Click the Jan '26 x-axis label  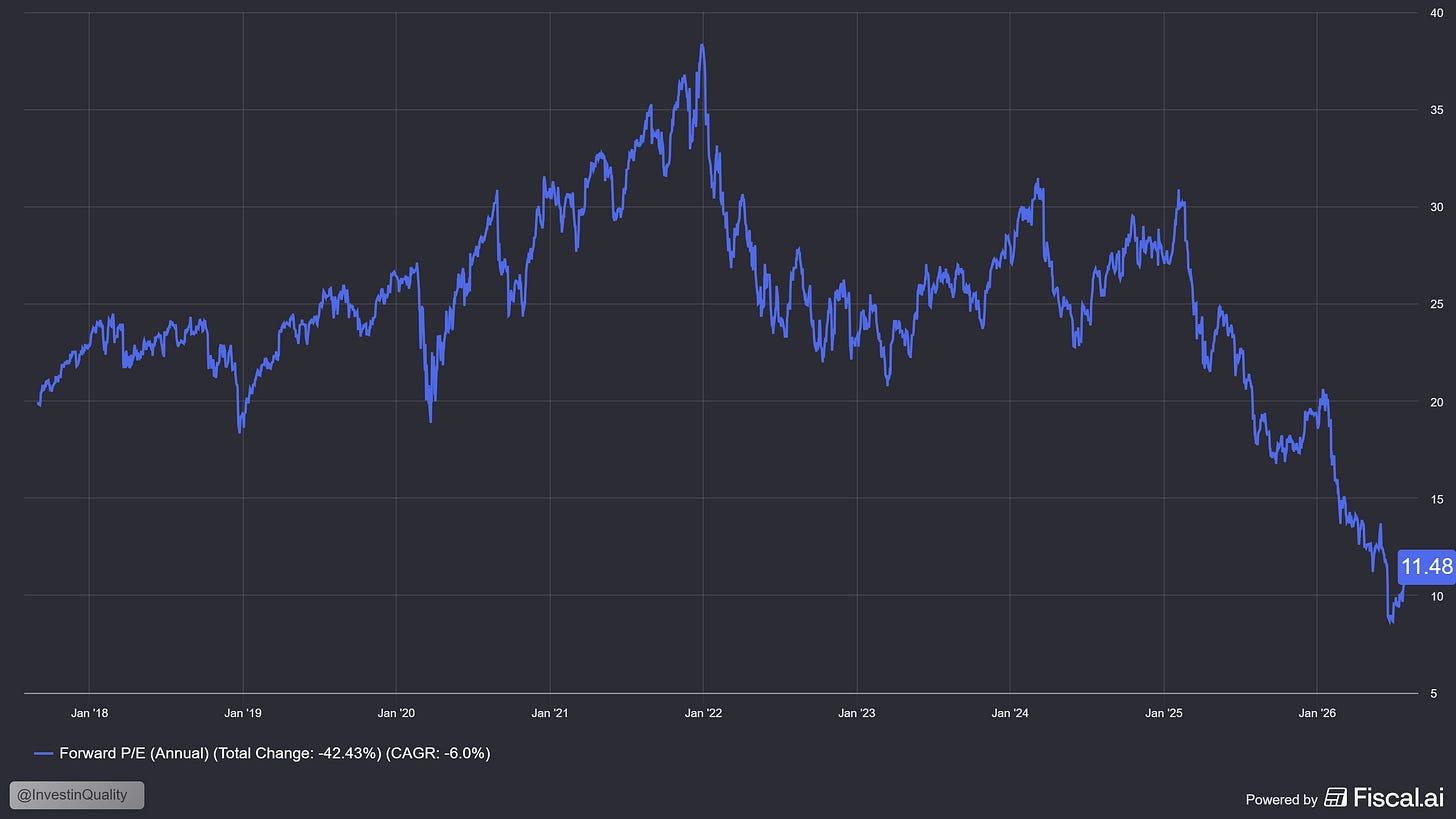[x=1317, y=713]
